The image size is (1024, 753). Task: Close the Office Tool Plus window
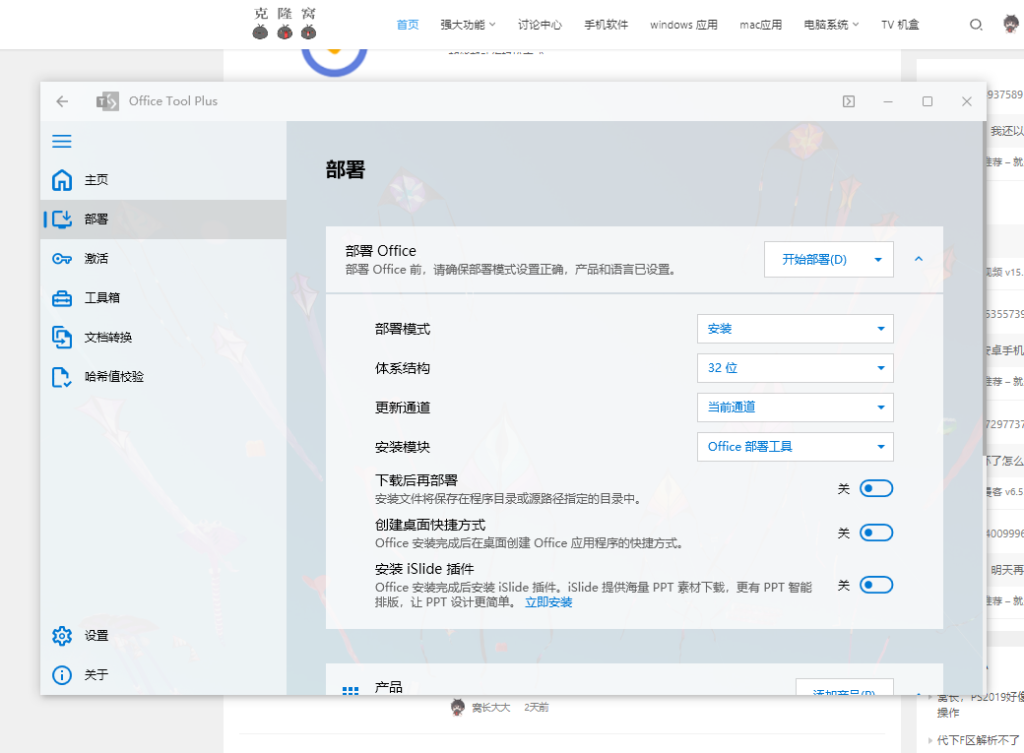click(967, 101)
